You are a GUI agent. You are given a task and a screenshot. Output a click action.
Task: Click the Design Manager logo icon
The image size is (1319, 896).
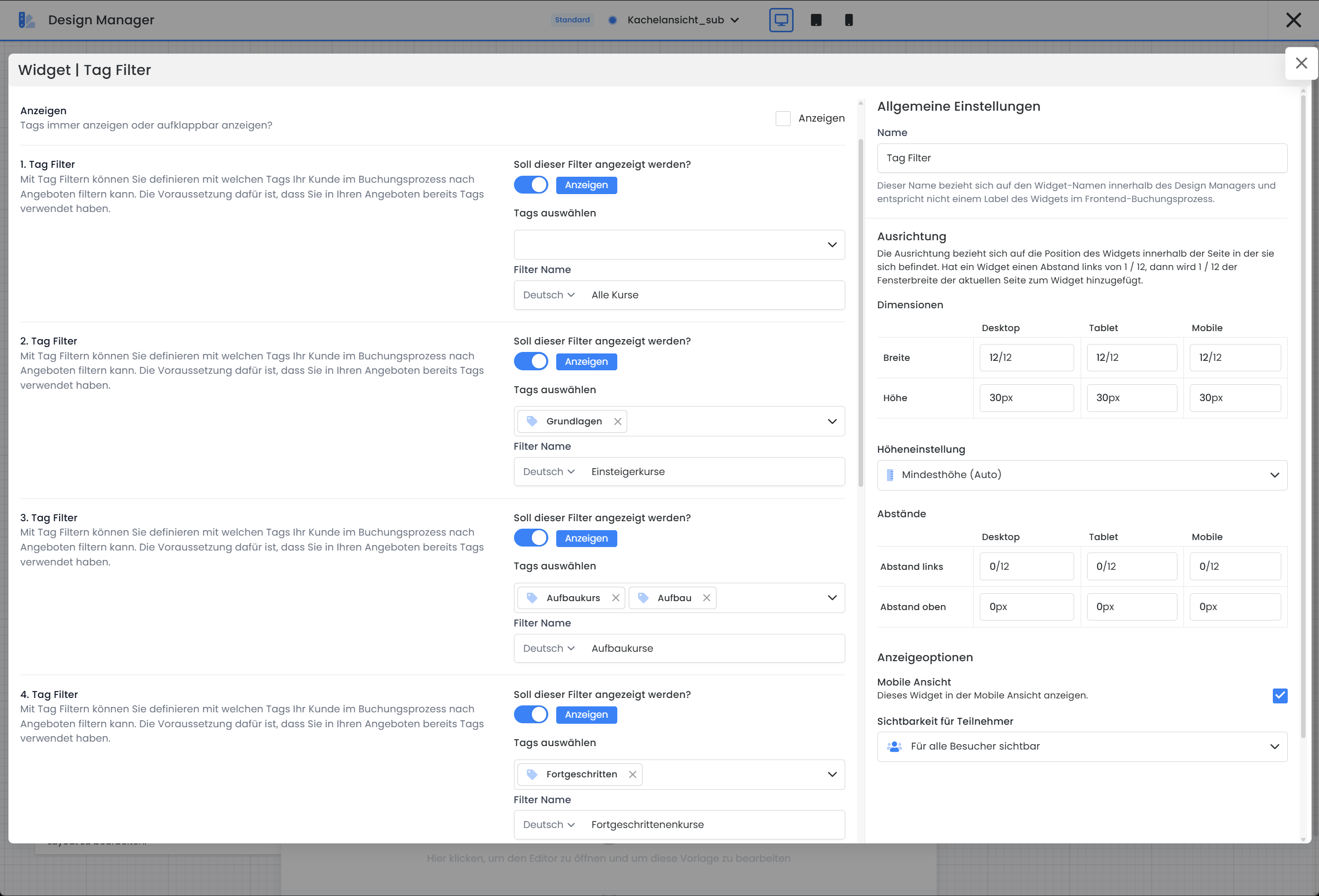26,20
